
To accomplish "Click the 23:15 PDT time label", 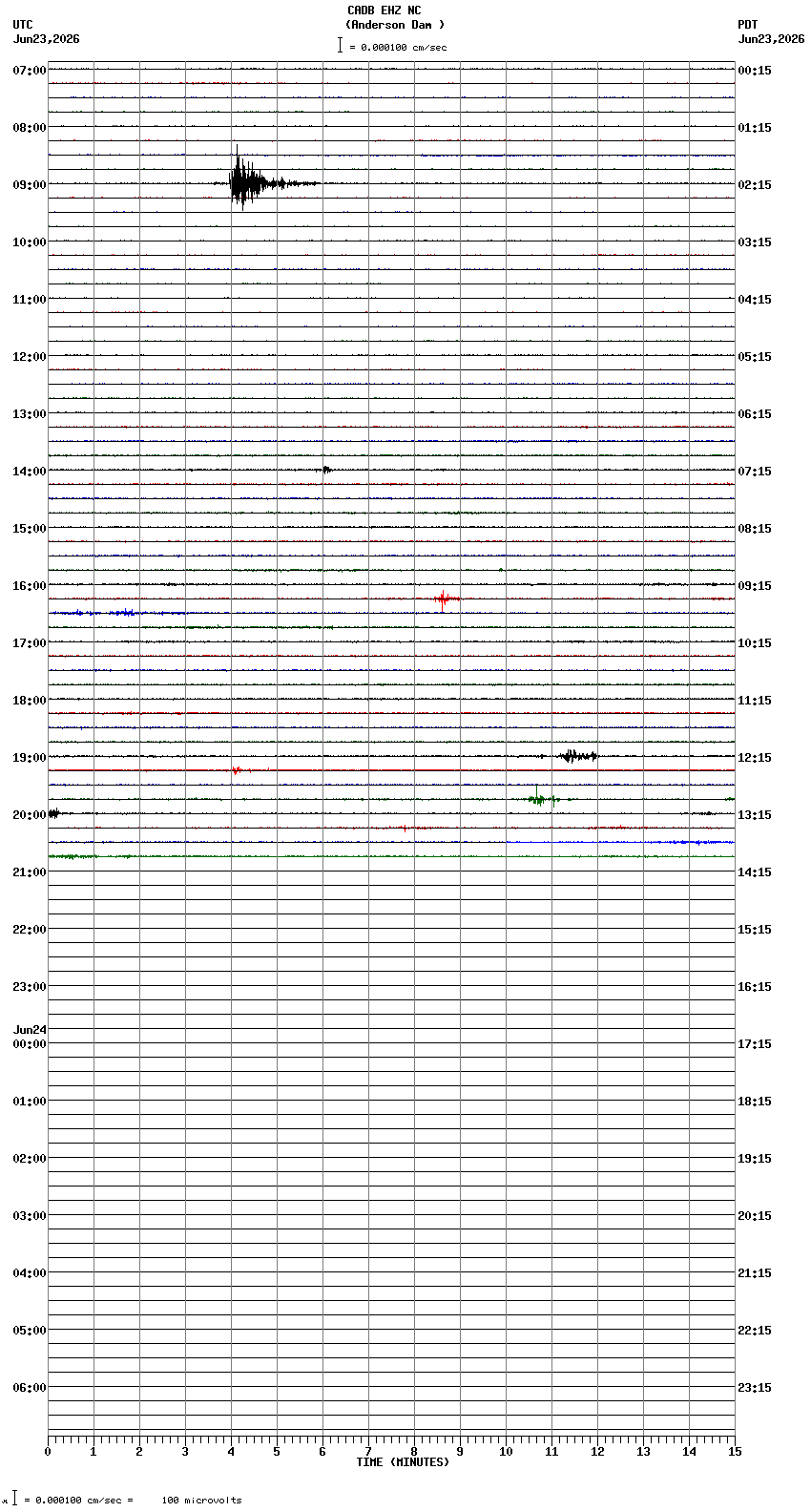I will tap(755, 1388).
